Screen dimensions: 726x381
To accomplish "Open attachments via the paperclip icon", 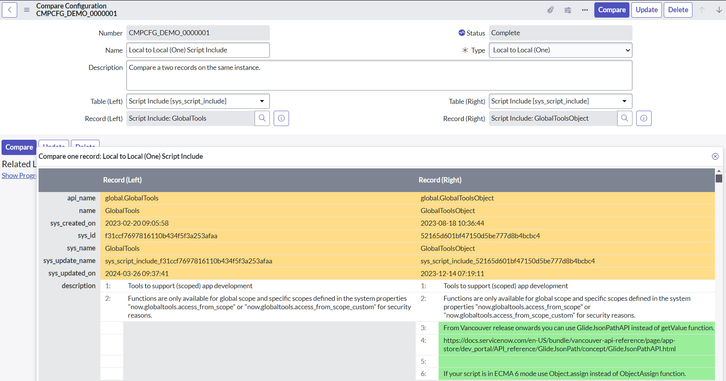I will (x=550, y=10).
